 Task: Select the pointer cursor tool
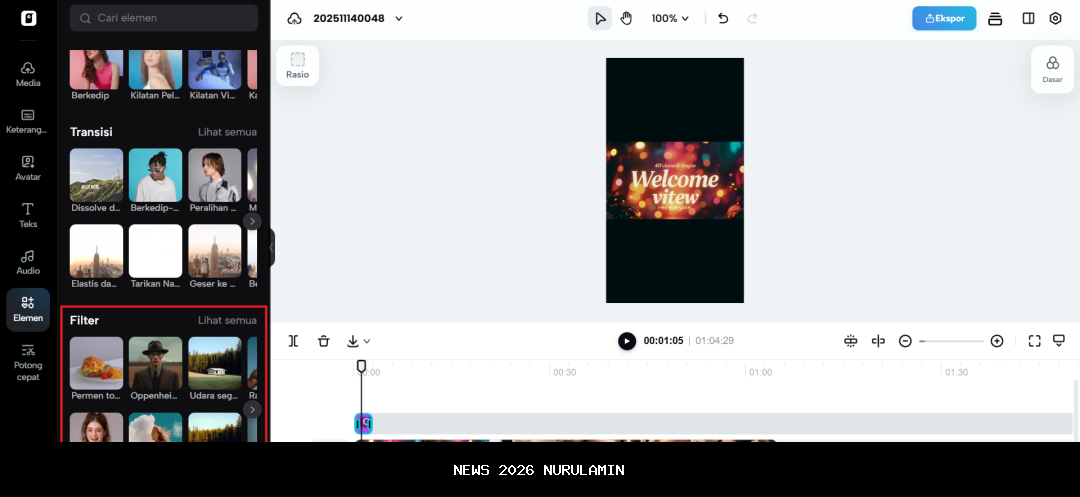pos(600,18)
